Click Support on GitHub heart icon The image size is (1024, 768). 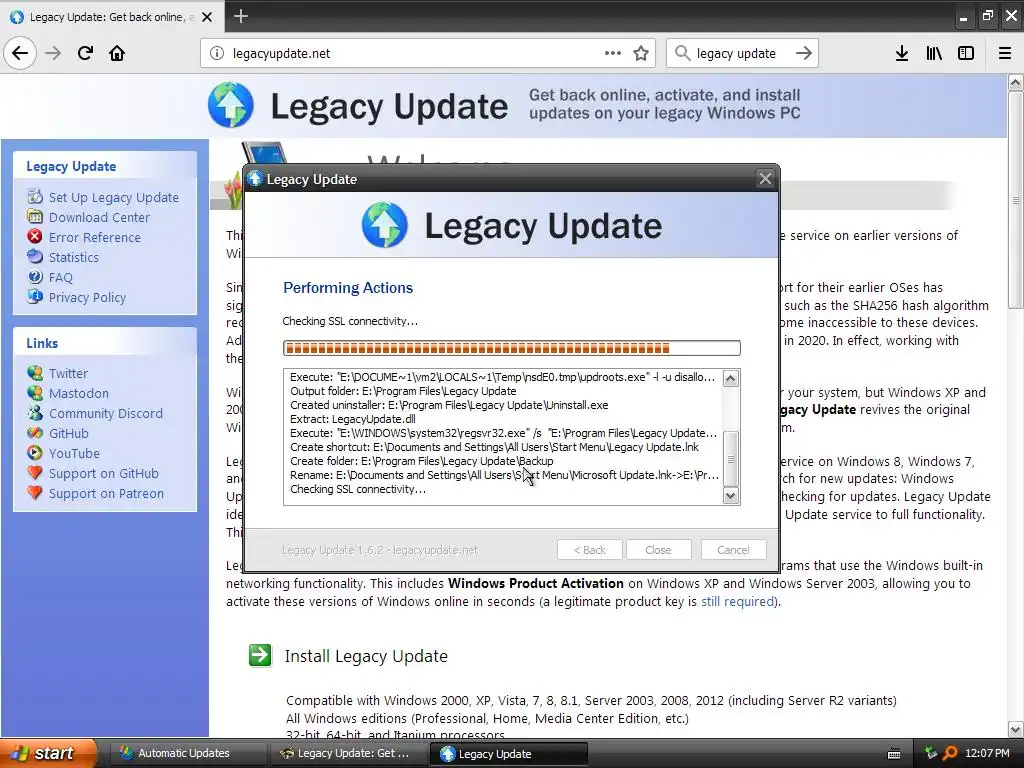point(35,473)
